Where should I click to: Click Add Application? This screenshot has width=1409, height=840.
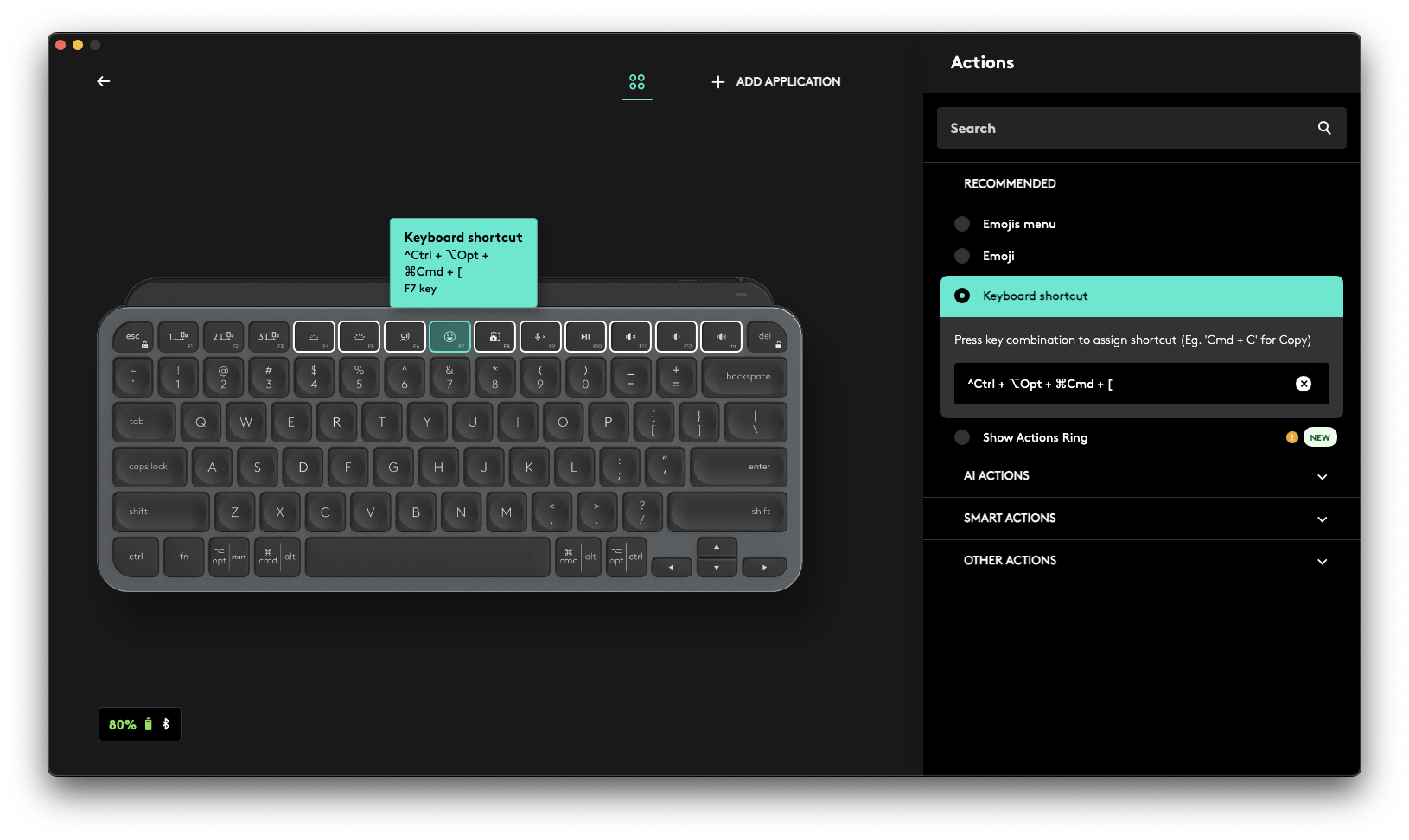(775, 81)
